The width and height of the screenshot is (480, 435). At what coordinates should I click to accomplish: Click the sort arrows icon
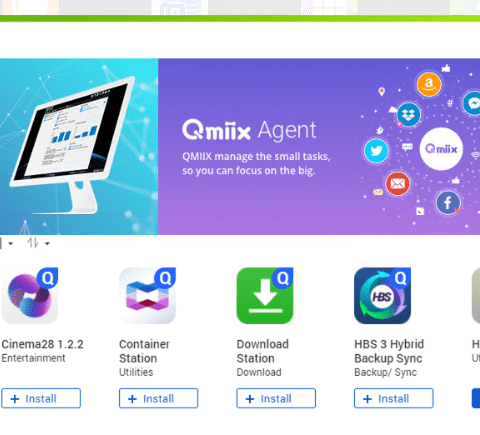coord(33,243)
